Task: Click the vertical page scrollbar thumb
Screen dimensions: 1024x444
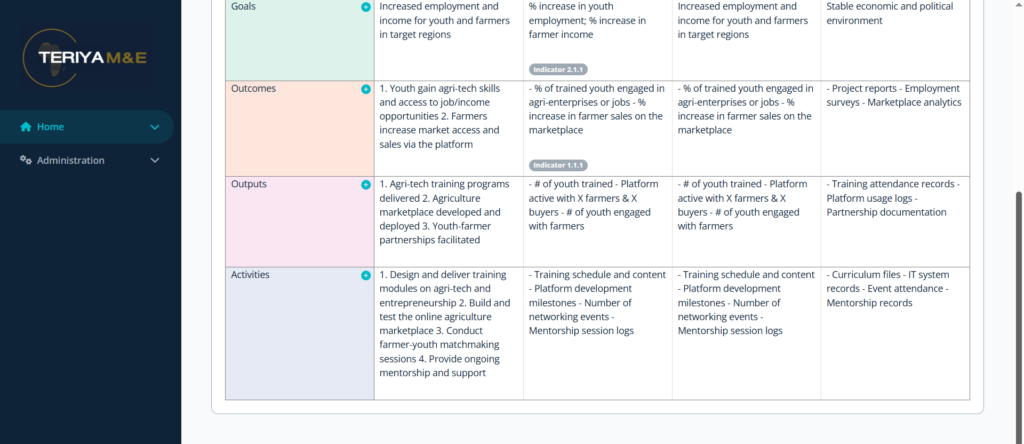Action: pos(1019,316)
